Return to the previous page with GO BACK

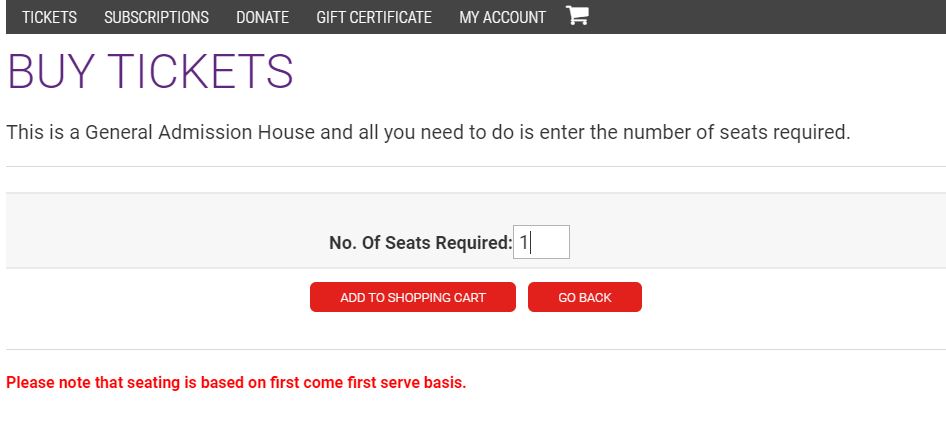click(x=585, y=297)
